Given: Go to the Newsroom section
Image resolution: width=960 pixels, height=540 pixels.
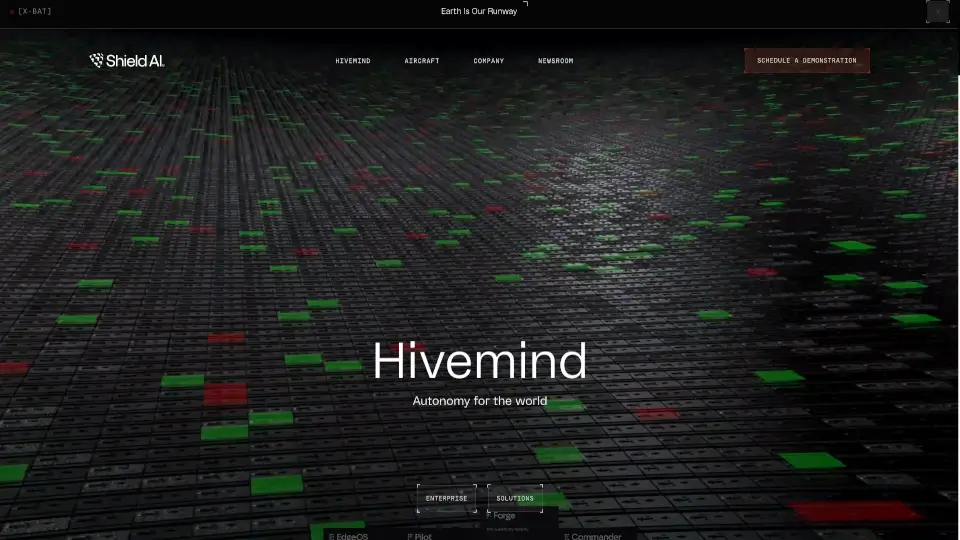Looking at the screenshot, I should click(555, 61).
